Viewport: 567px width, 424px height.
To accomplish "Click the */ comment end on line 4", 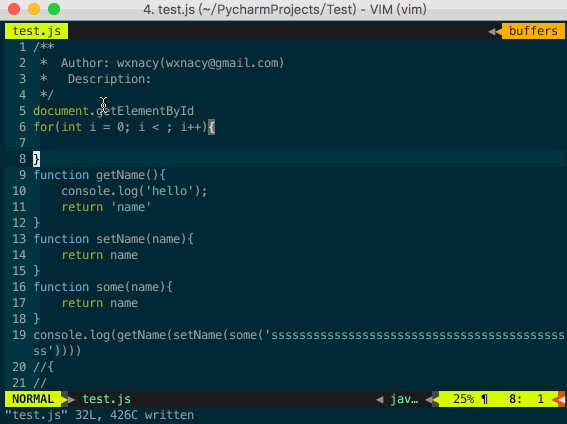I will [47, 95].
